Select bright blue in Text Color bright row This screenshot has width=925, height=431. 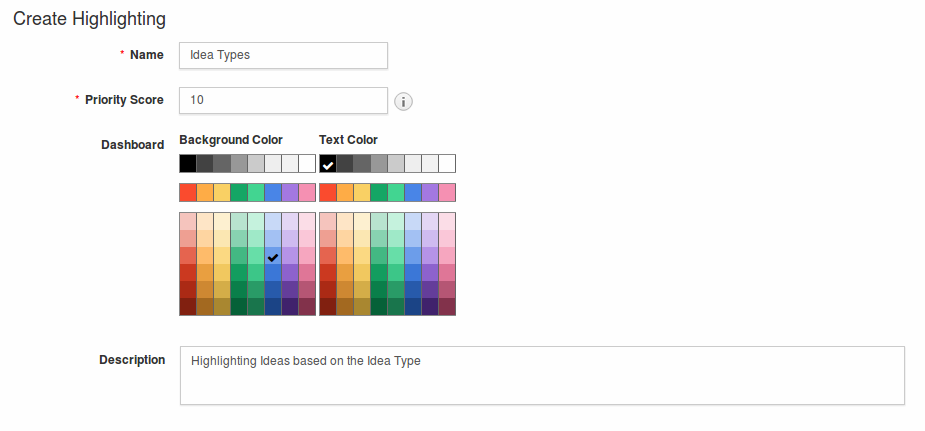[413, 192]
